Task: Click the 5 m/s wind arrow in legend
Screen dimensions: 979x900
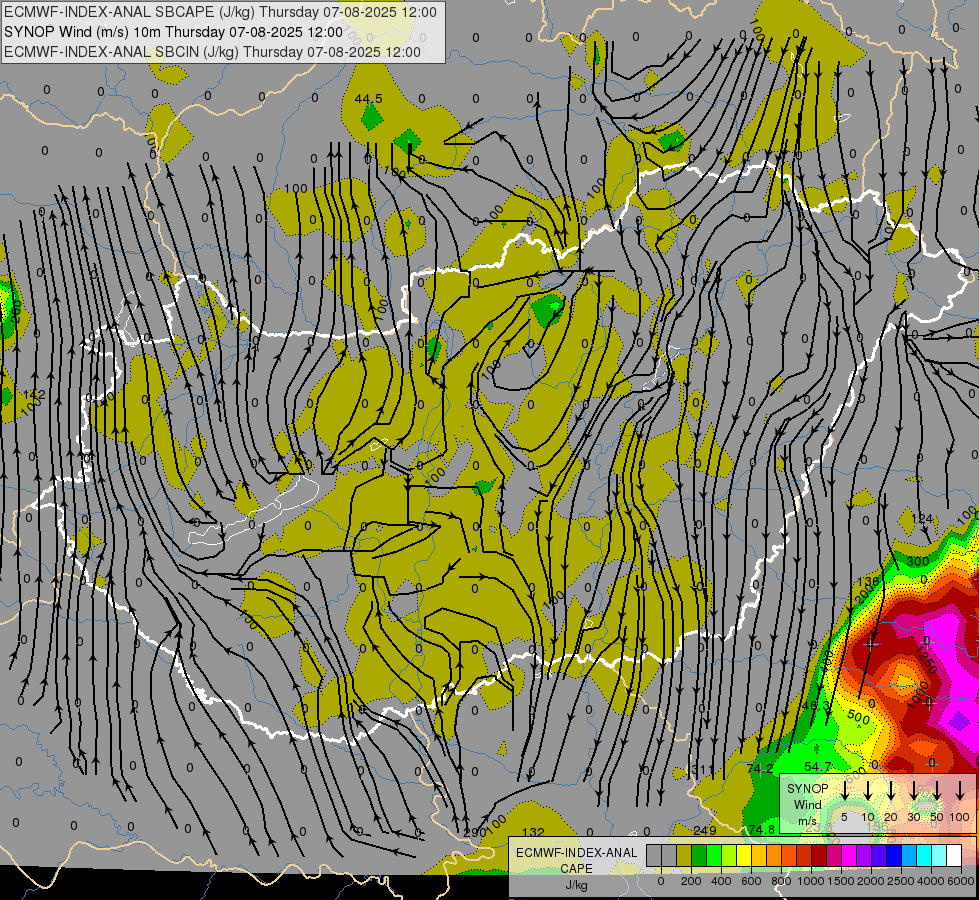Action: pos(845,791)
